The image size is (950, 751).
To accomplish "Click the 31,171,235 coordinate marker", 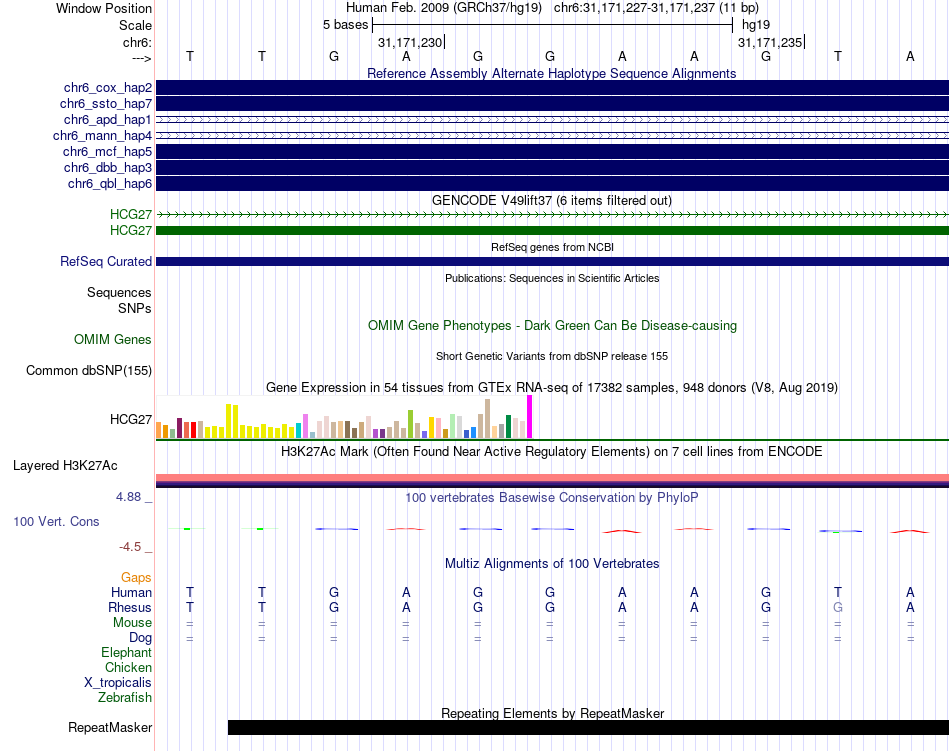I will click(771, 42).
